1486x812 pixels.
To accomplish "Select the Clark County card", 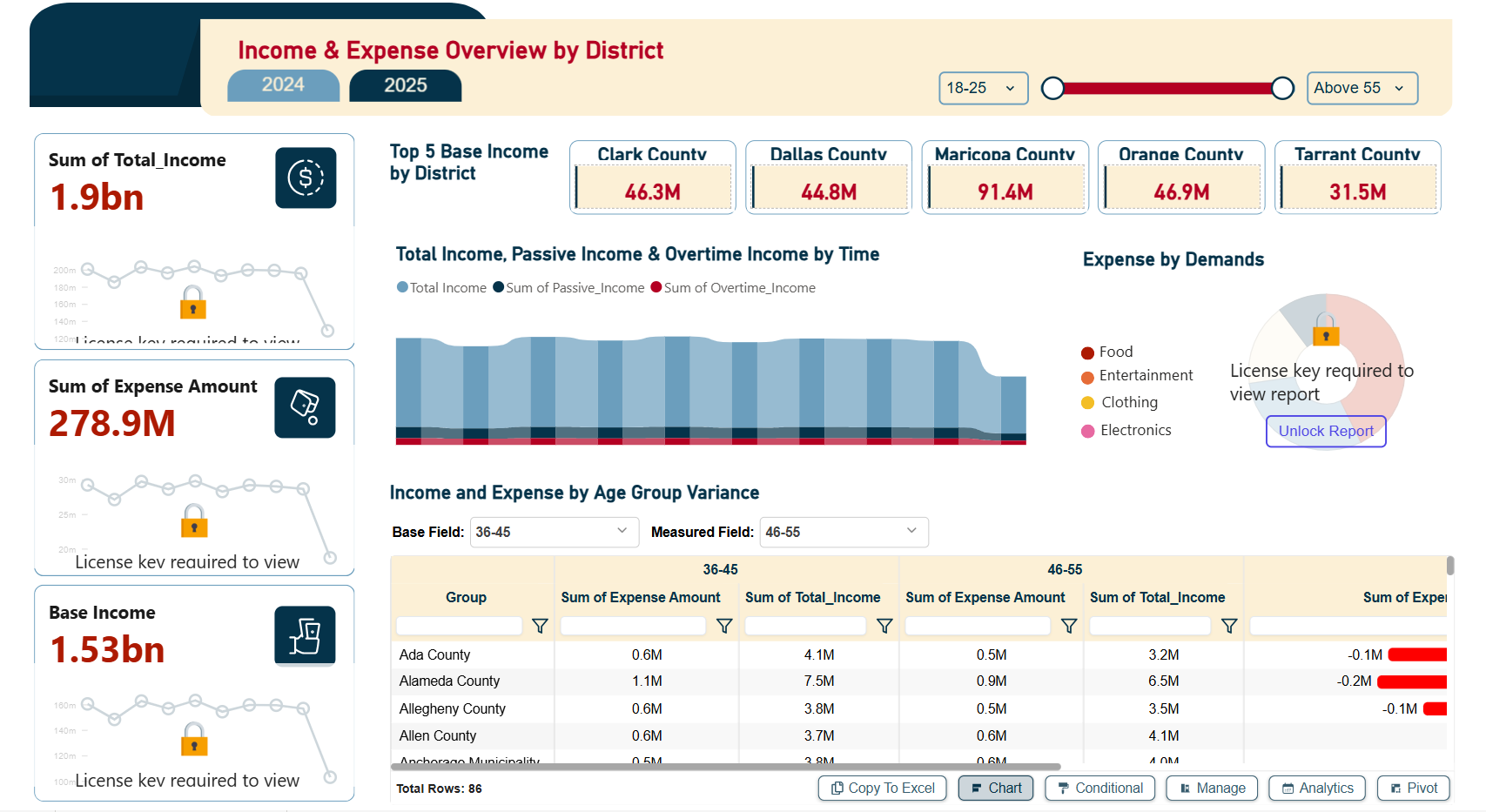I will tap(653, 178).
